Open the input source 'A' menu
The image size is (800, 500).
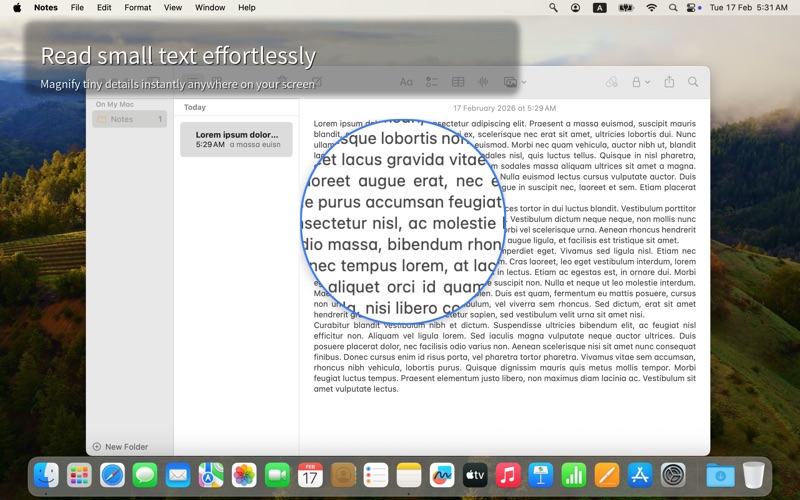[x=599, y=8]
